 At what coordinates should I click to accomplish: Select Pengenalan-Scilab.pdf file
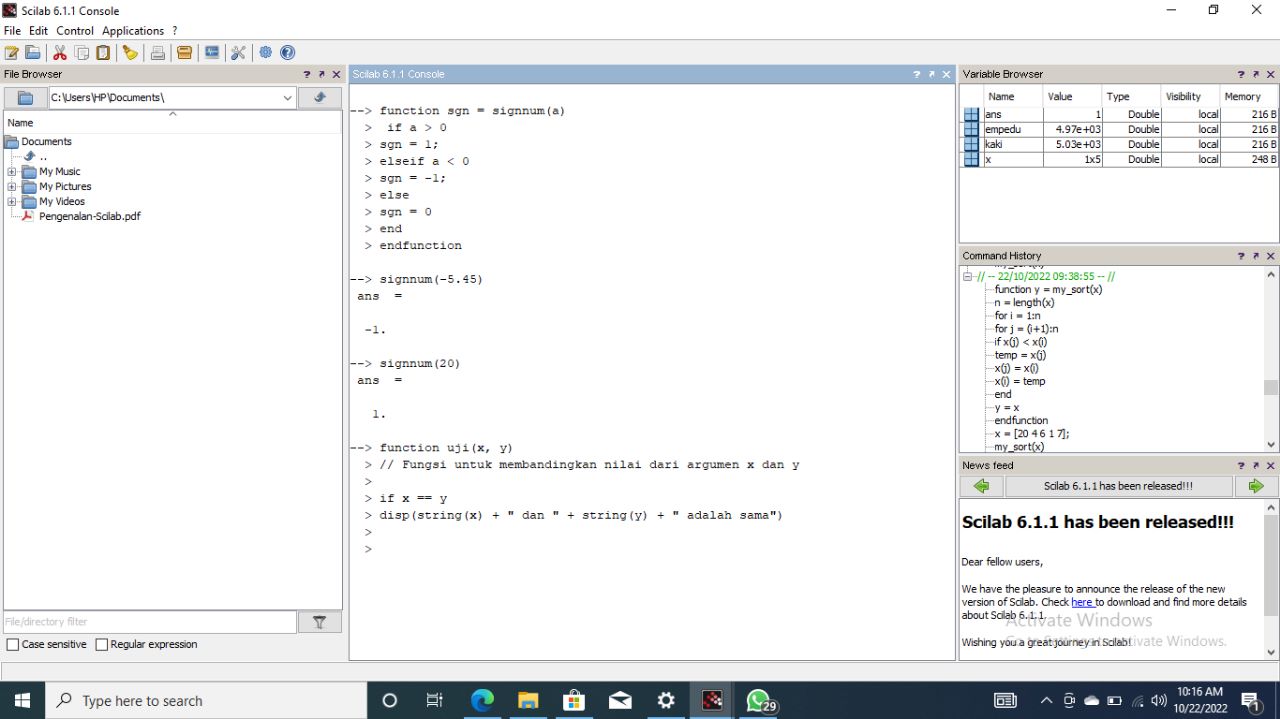pos(90,216)
